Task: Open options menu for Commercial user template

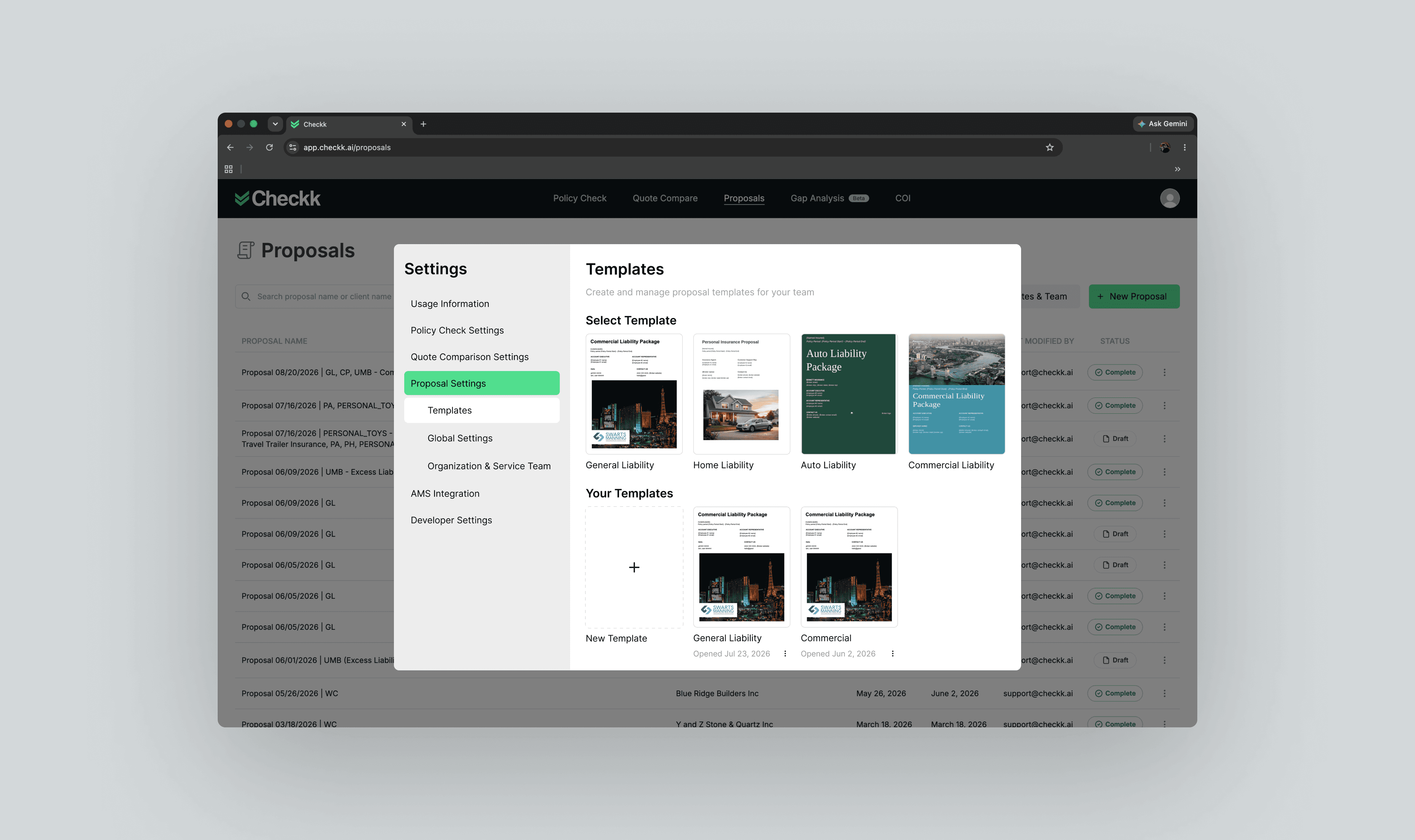Action: tap(892, 654)
